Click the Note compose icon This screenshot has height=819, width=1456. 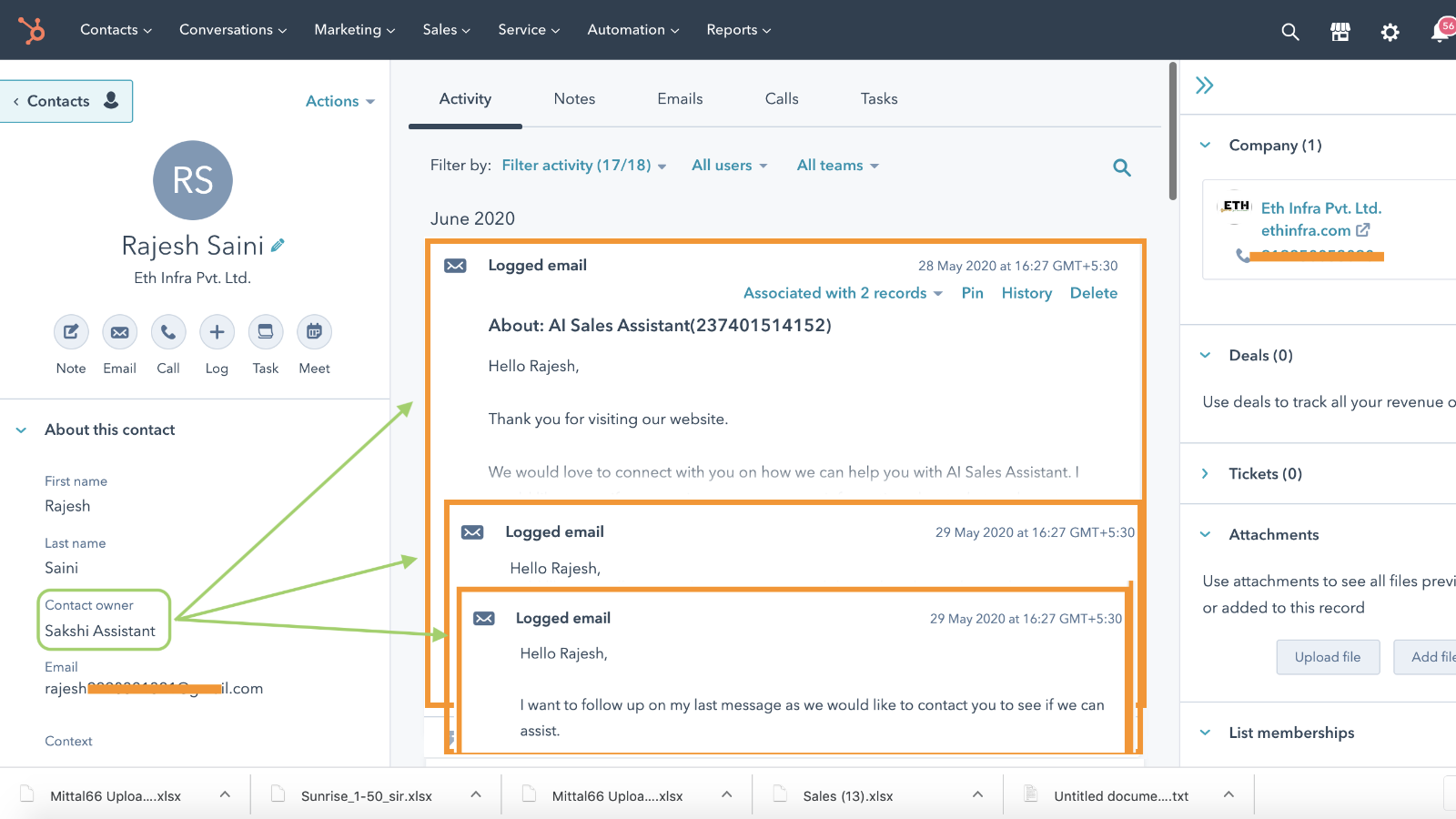[71, 332]
